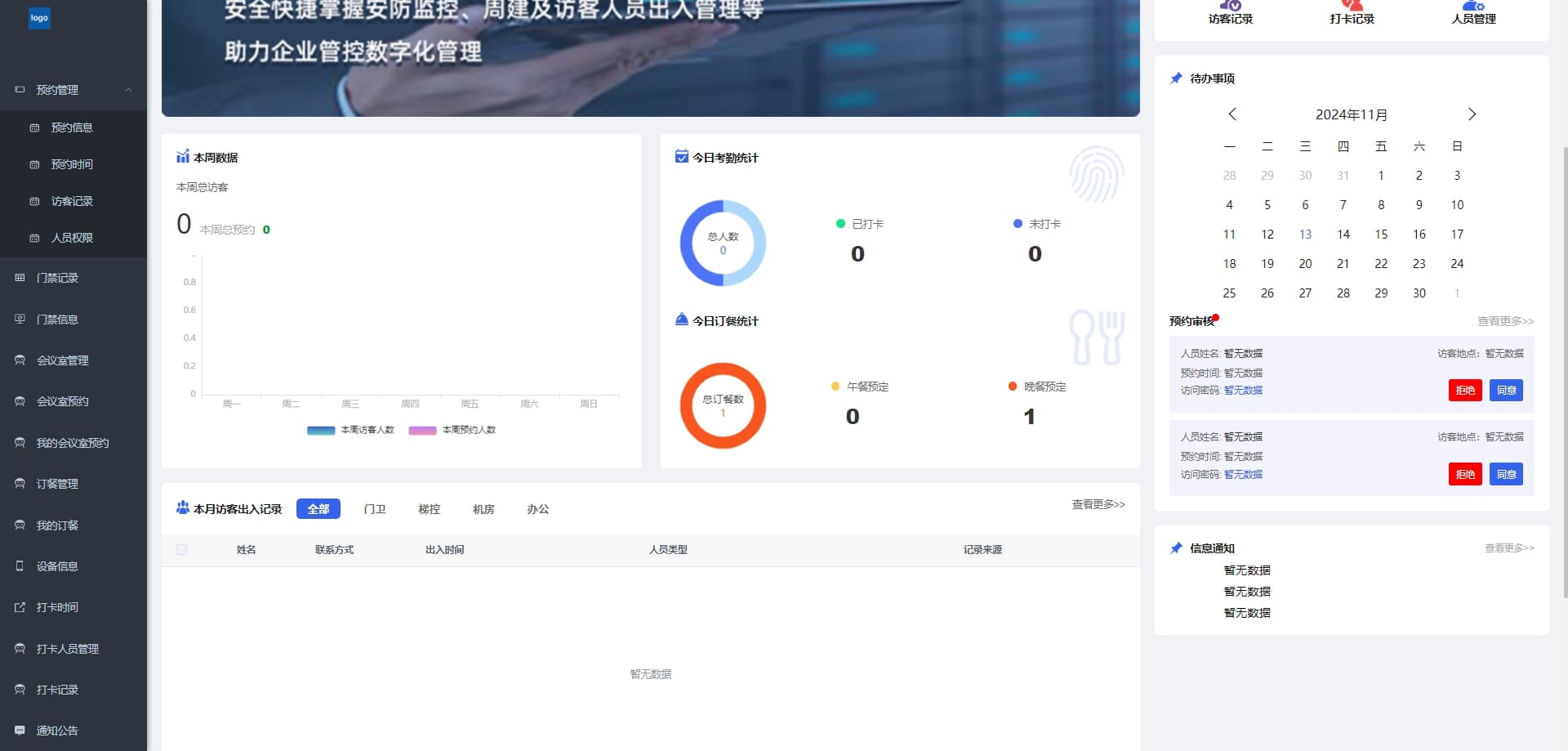This screenshot has height=751, width=1568.
Task: Click the 通知公告 sidebar icon
Action: [x=20, y=731]
